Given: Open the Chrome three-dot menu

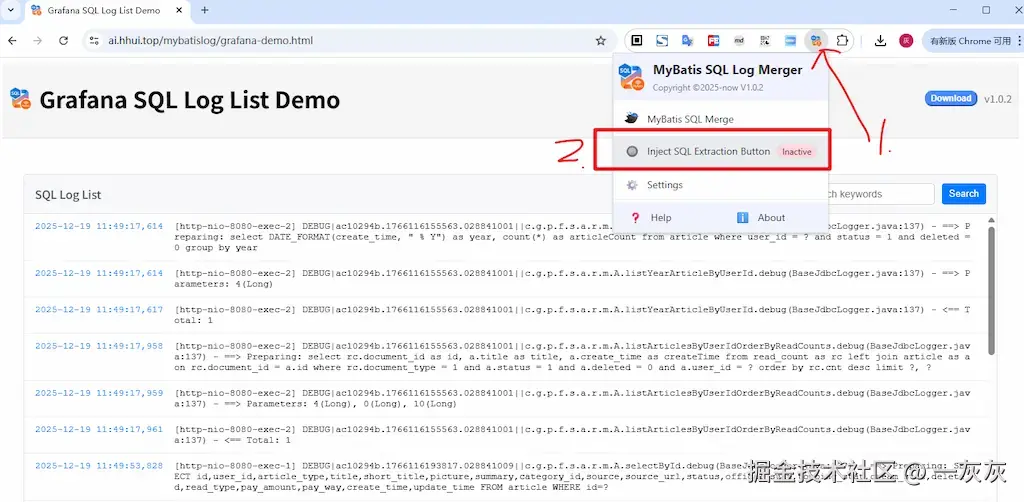Looking at the screenshot, I should pyautogui.click(x=1019, y=40).
